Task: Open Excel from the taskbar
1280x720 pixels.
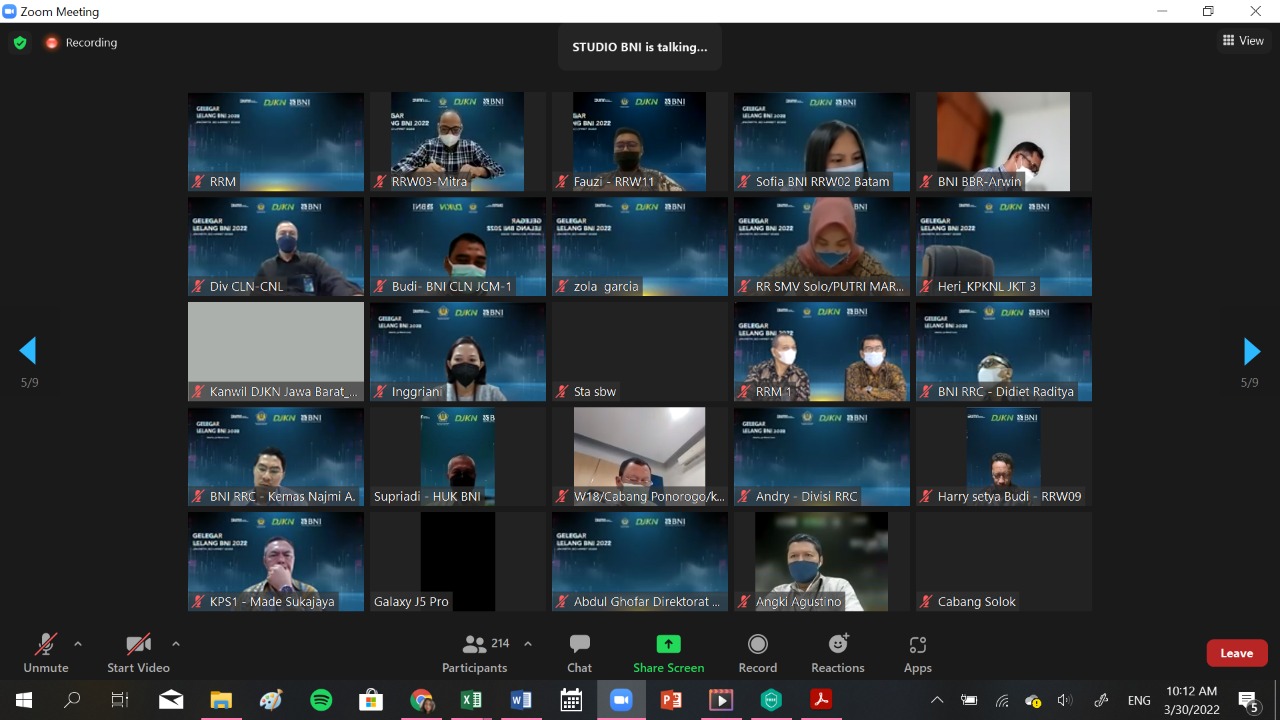Action: 471,700
